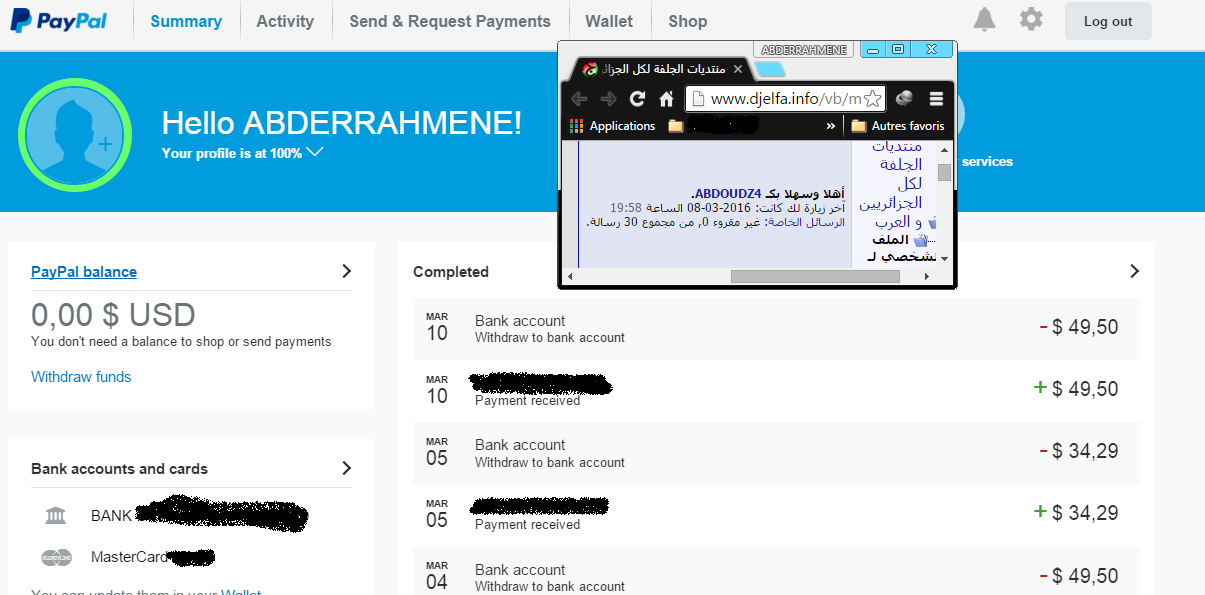Click the MasterCard entry text

(129, 557)
